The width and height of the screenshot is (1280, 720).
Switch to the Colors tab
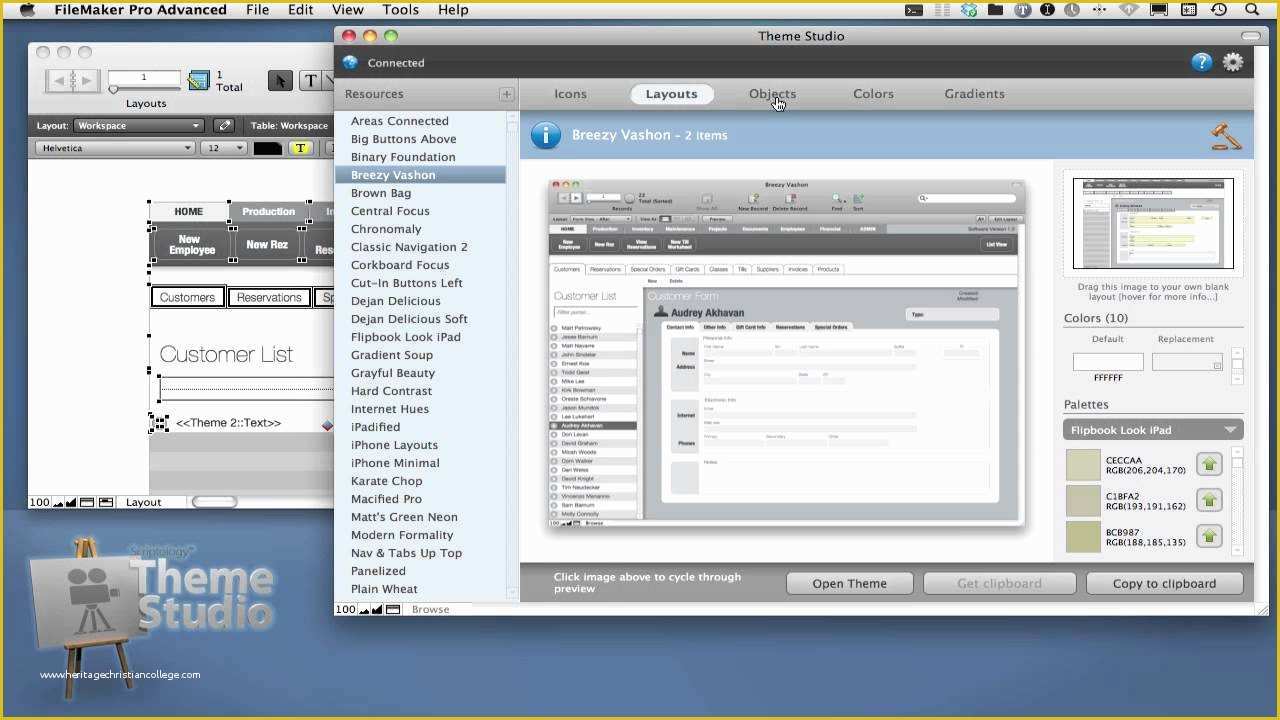pos(873,94)
